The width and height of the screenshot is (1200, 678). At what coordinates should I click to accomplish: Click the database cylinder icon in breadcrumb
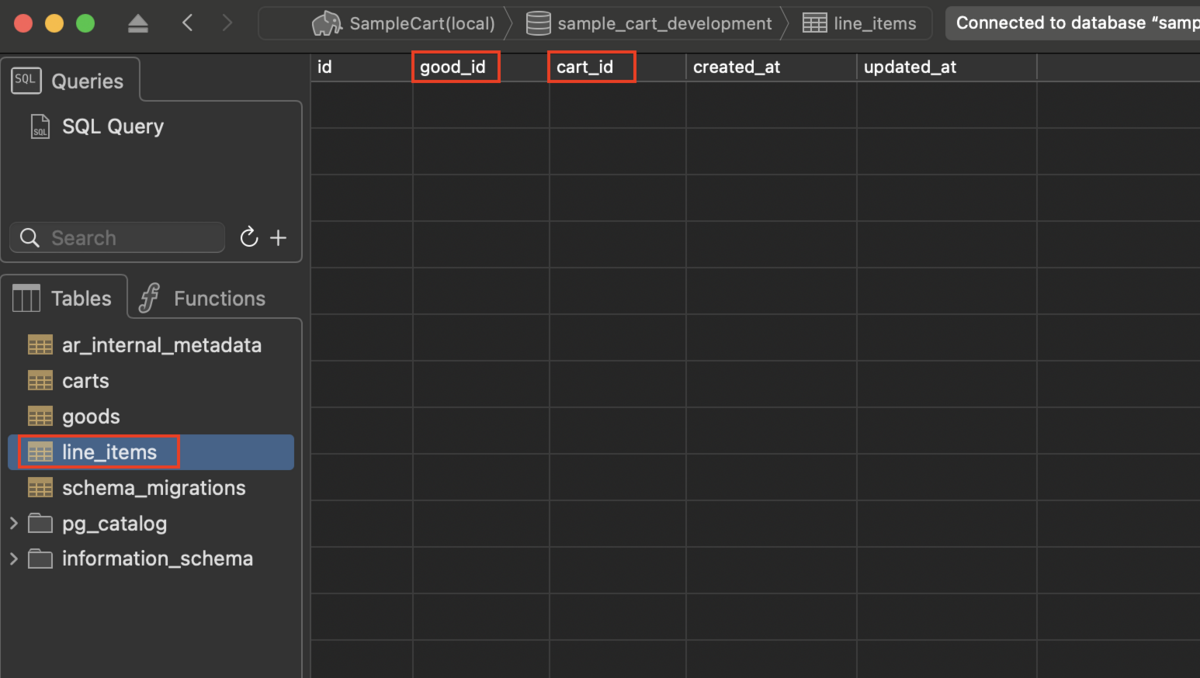tap(539, 23)
